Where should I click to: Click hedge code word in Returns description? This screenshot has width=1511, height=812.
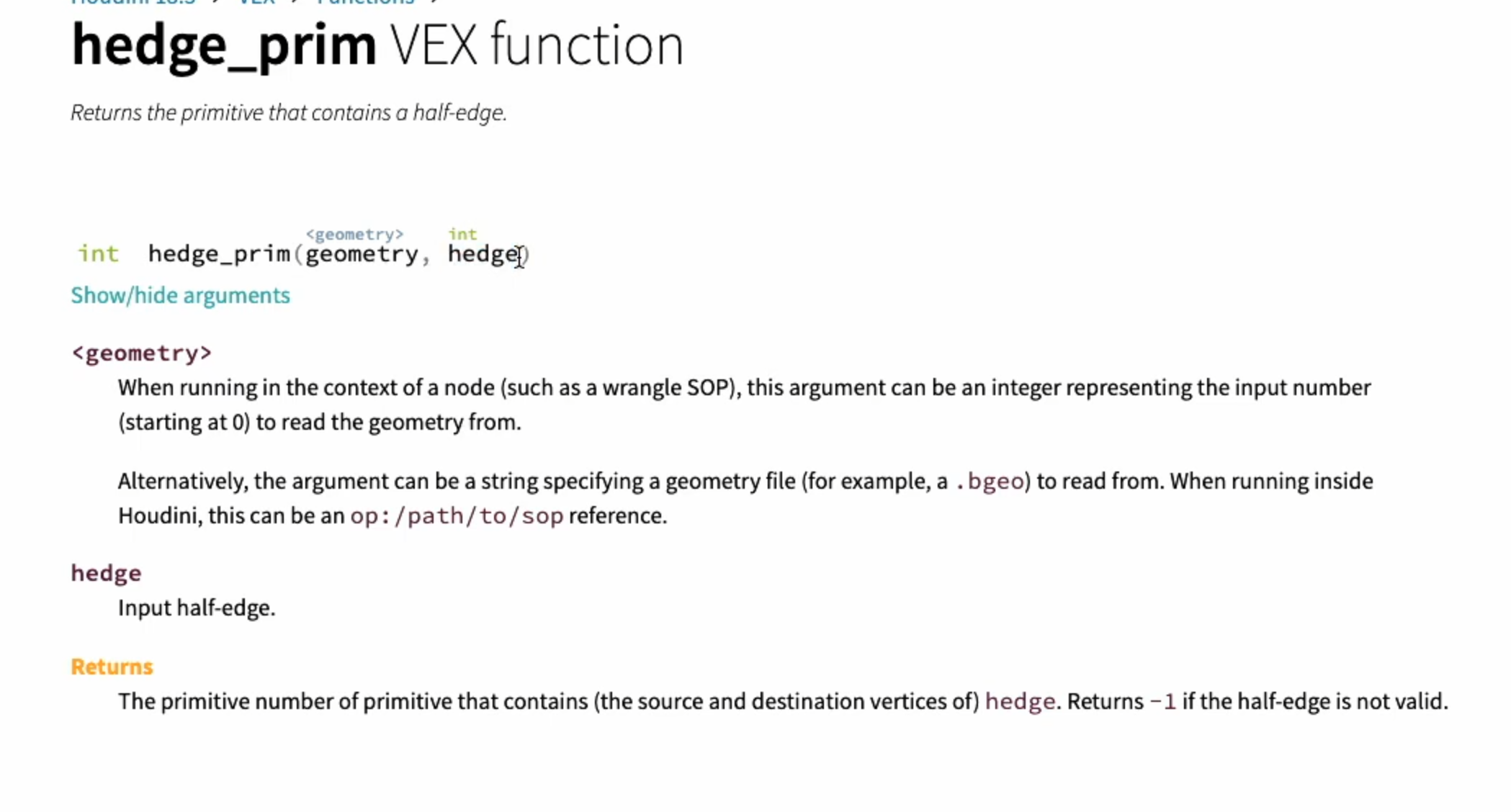point(1020,702)
